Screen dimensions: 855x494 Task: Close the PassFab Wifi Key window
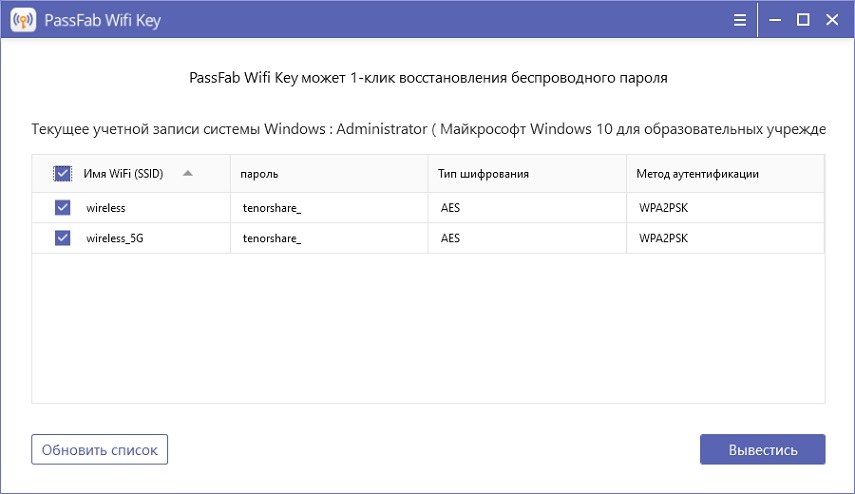click(832, 20)
